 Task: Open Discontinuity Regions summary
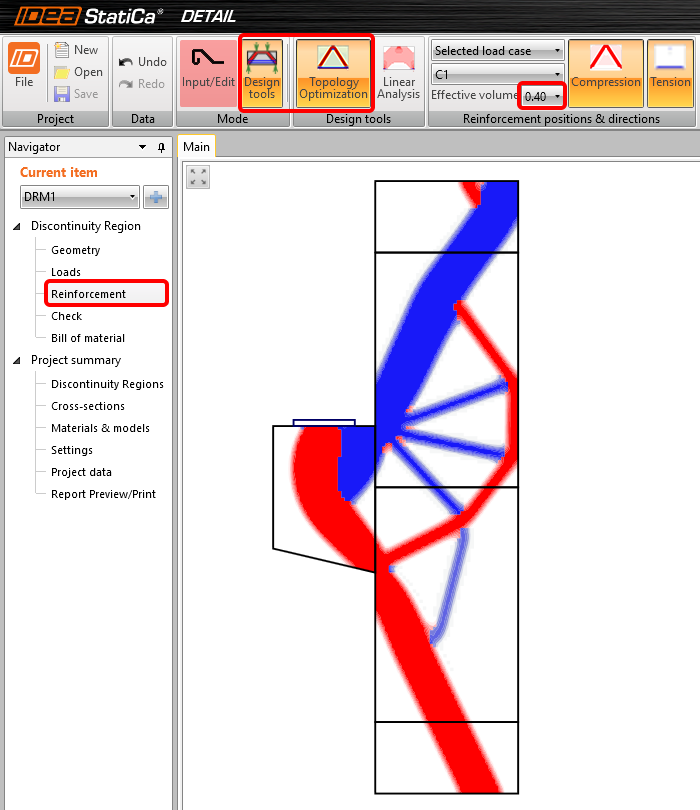[107, 384]
